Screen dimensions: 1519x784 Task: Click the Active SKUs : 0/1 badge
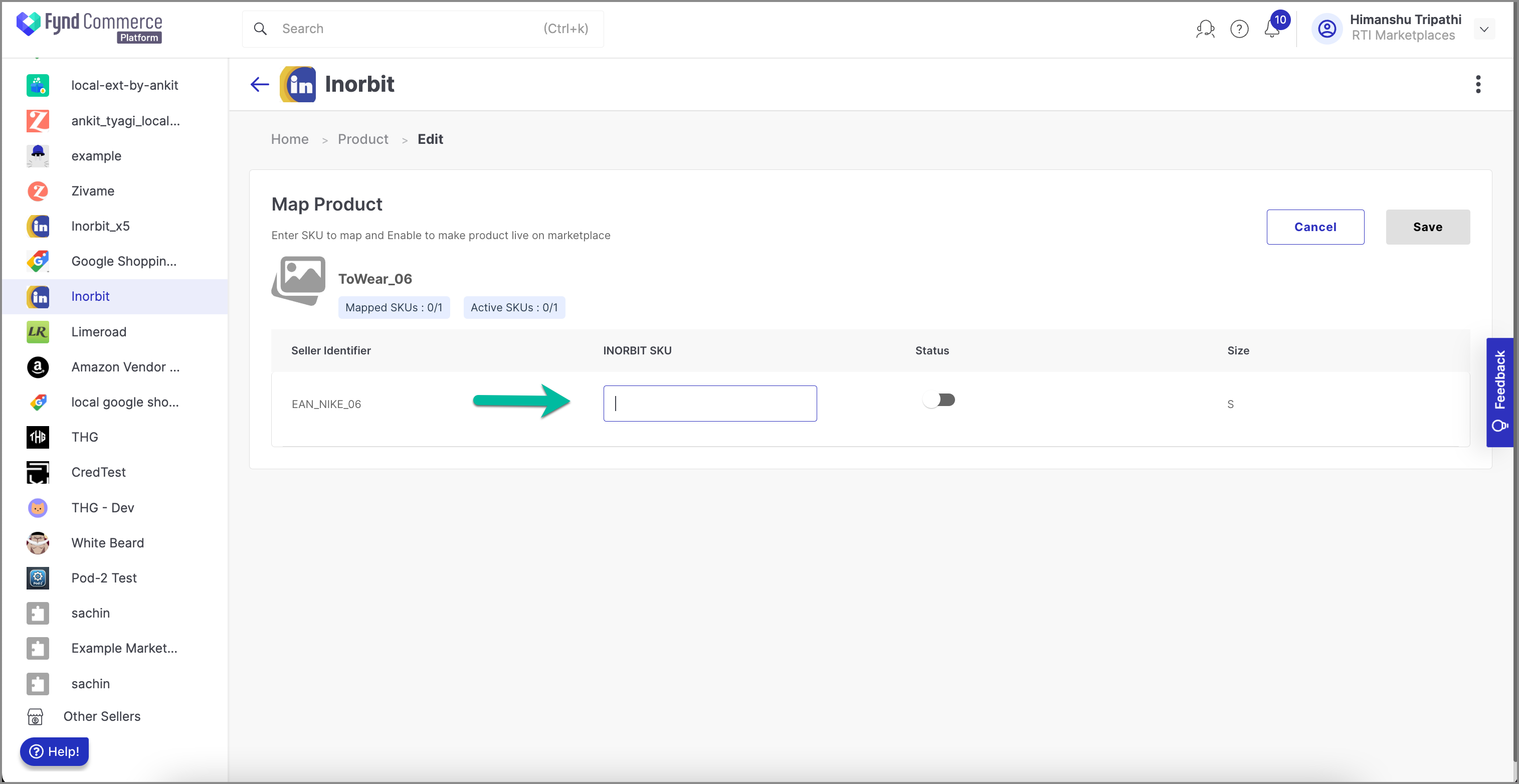click(514, 308)
